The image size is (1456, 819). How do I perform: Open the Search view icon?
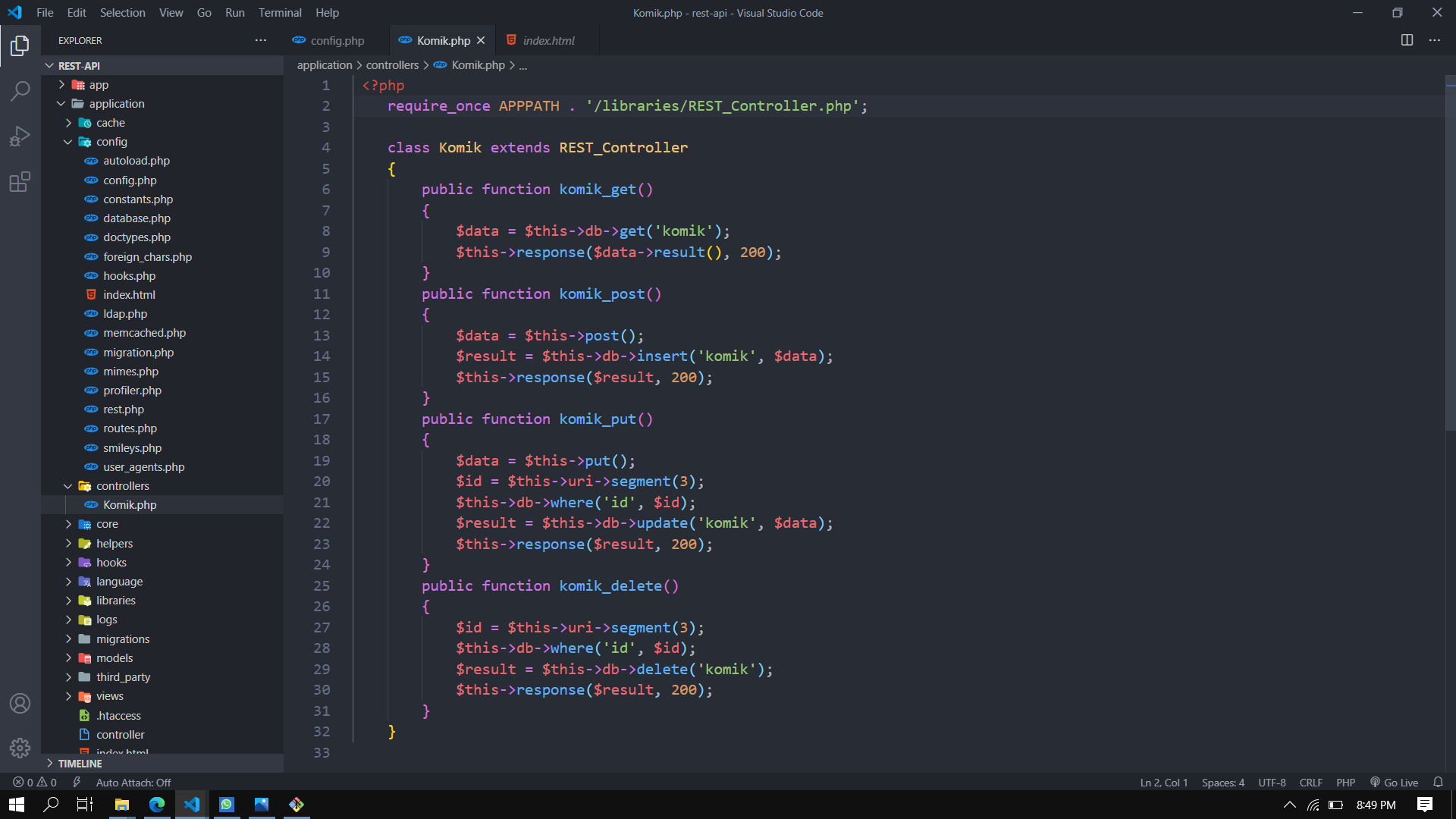click(x=20, y=91)
